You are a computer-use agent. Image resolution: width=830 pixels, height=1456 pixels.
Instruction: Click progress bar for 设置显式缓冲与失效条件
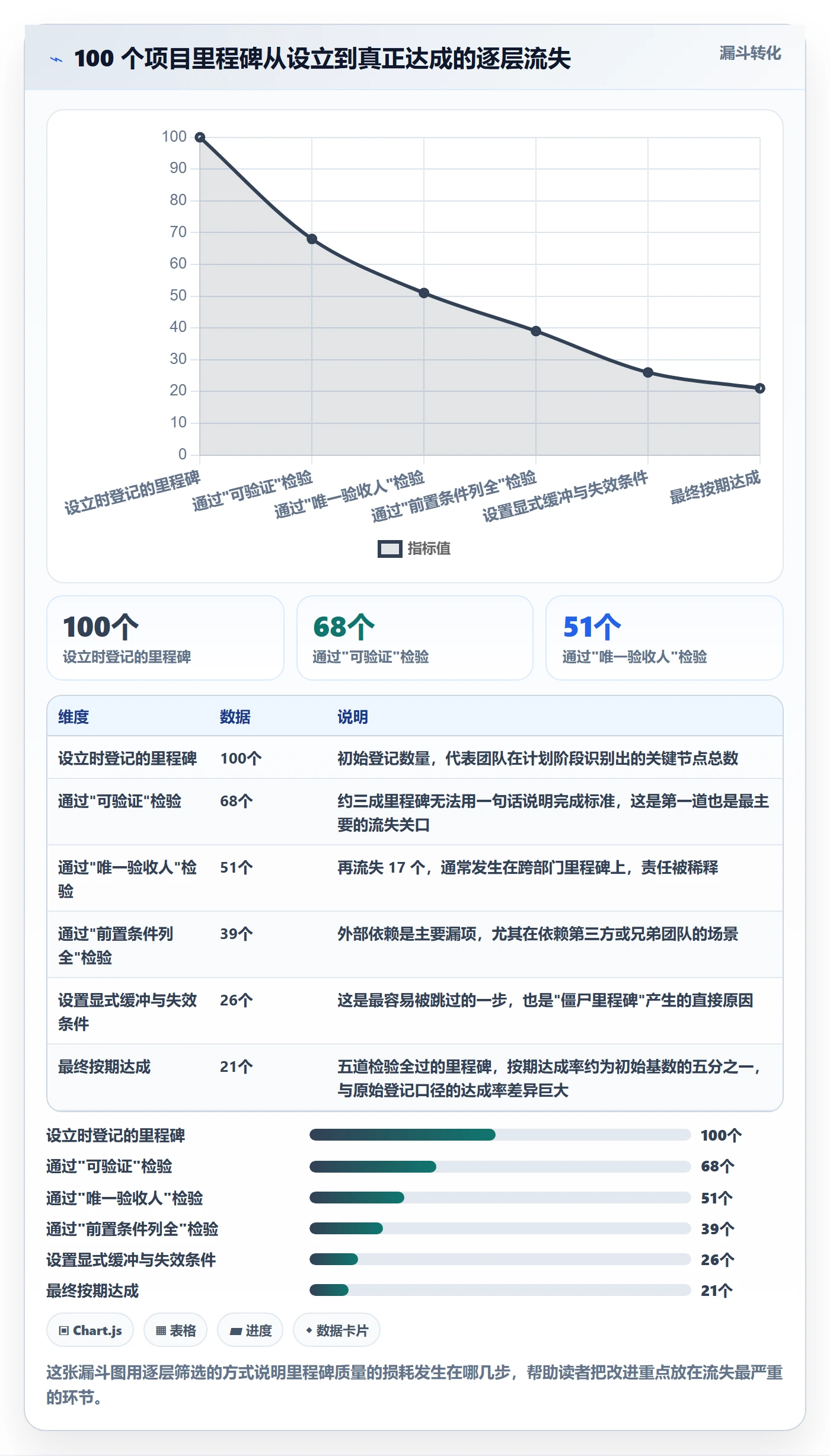(x=500, y=1259)
